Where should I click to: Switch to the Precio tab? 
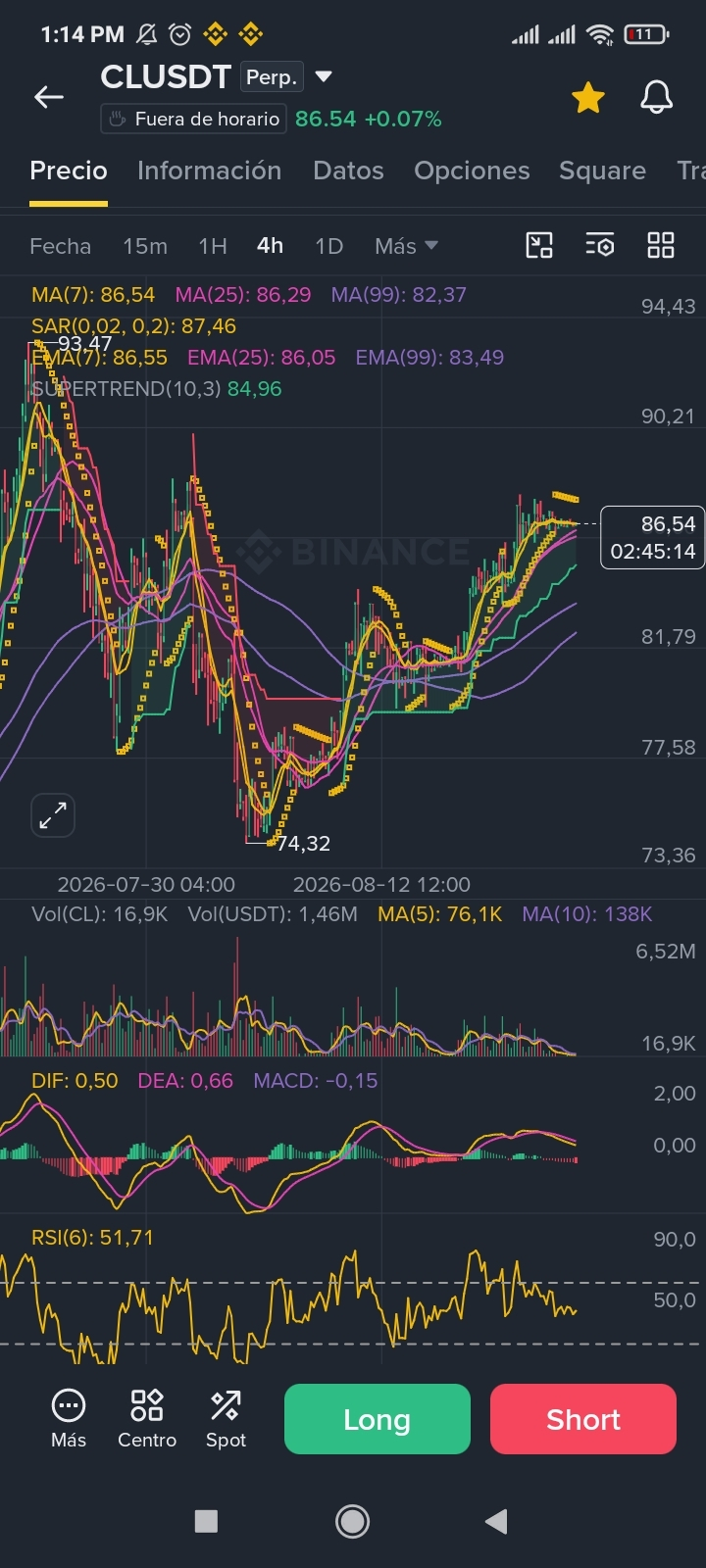click(69, 171)
